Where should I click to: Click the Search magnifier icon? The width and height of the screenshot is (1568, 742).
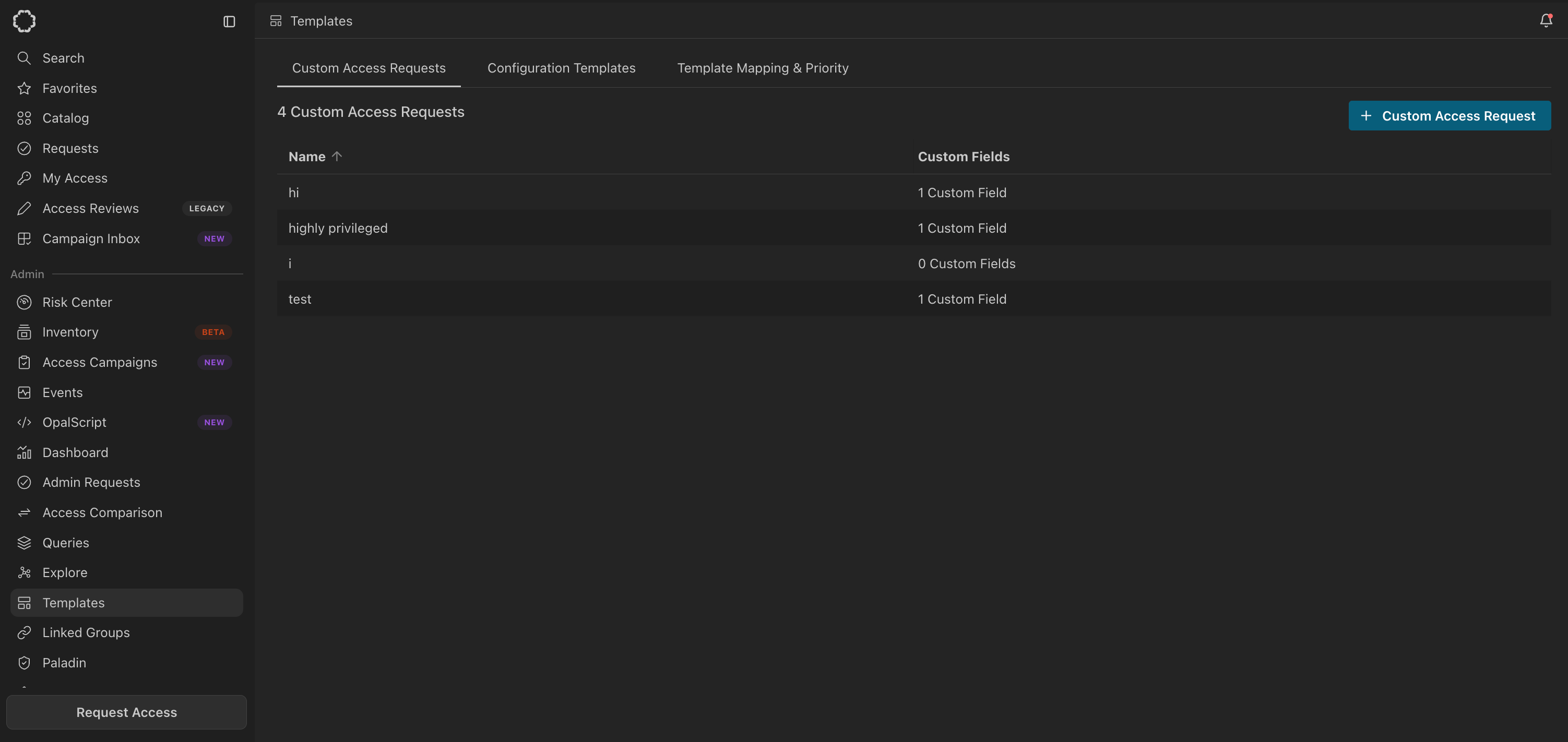coord(25,58)
